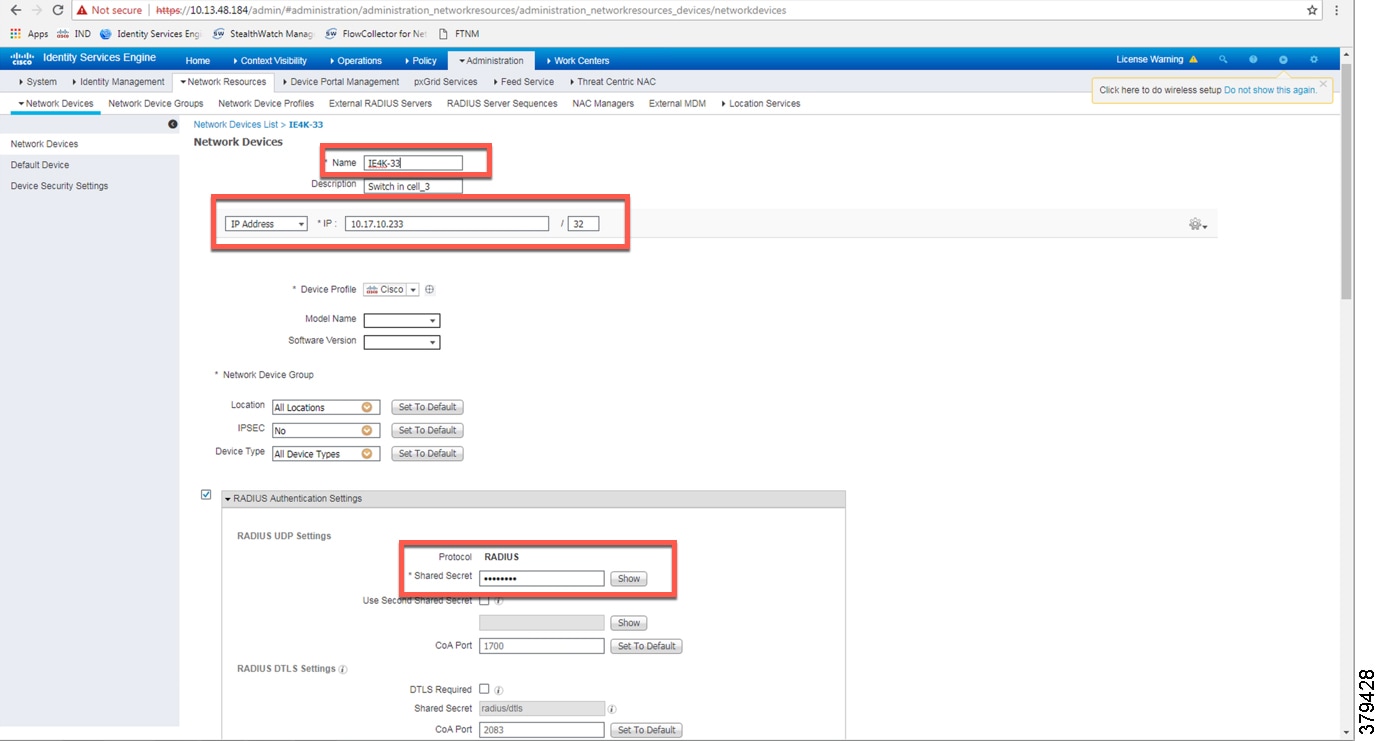Click the Not secure warning icon
Screen dimensions: 1379x741
[83, 10]
